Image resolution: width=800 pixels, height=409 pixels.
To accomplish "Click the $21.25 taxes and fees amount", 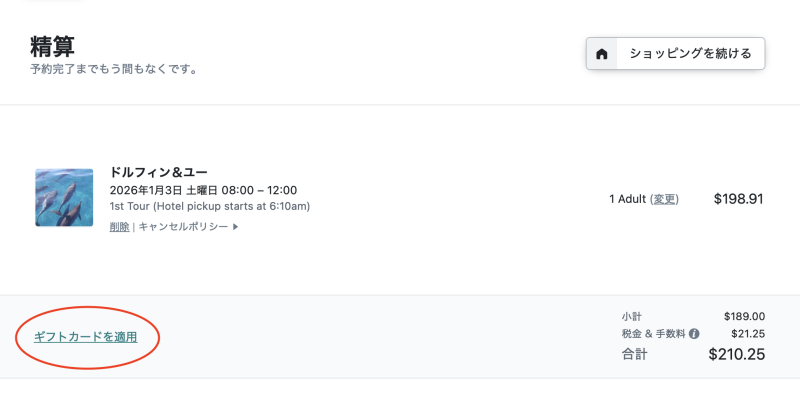I will [x=748, y=334].
